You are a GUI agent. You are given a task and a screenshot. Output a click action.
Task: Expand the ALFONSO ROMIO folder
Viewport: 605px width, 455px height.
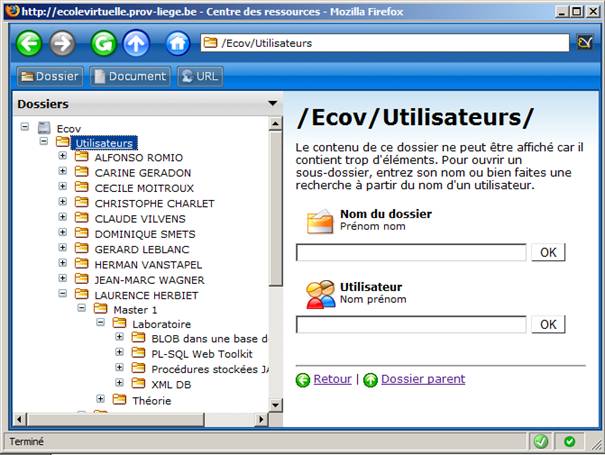63,157
